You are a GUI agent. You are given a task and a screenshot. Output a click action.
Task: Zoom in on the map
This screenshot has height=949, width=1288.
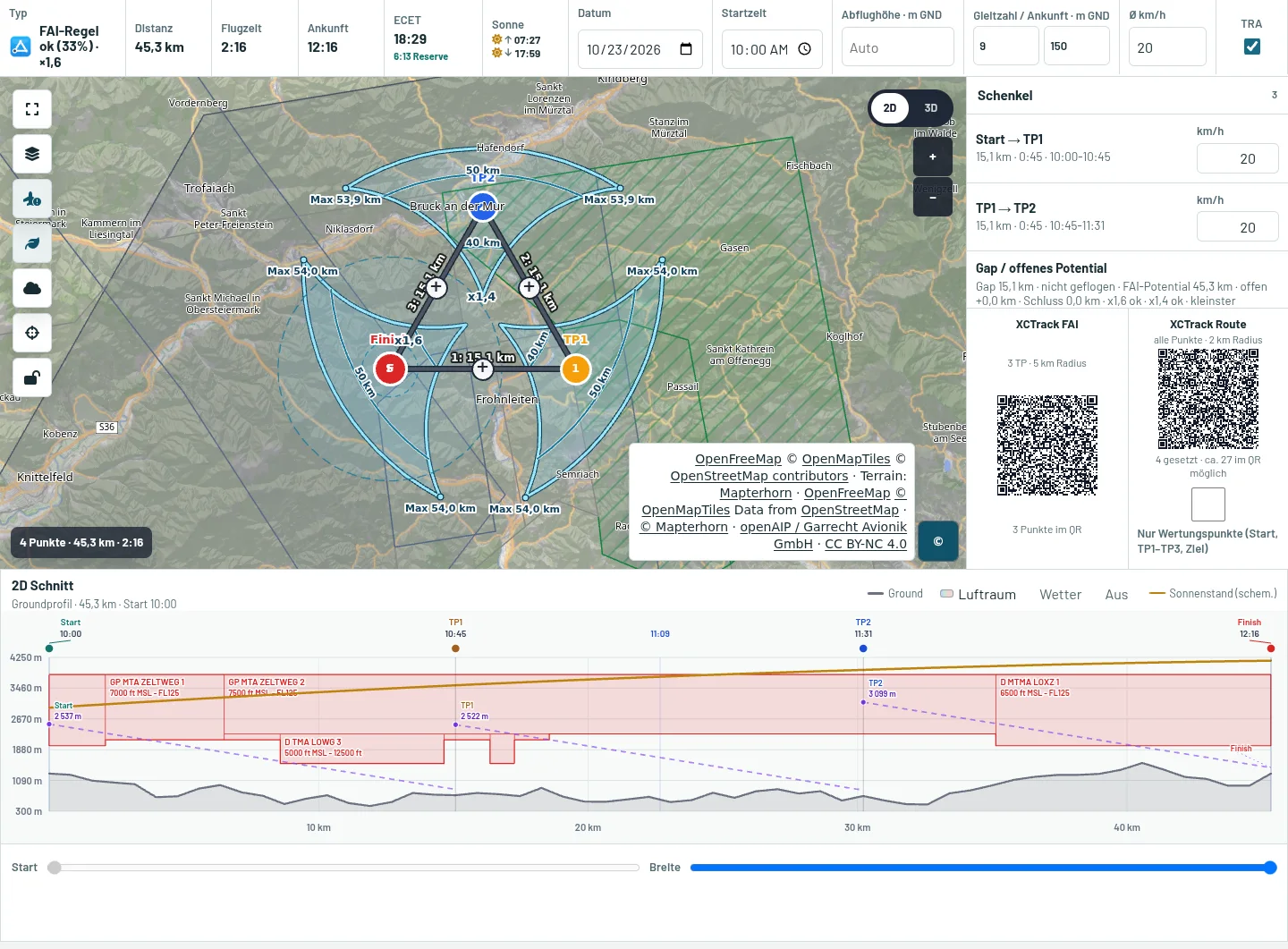[932, 157]
